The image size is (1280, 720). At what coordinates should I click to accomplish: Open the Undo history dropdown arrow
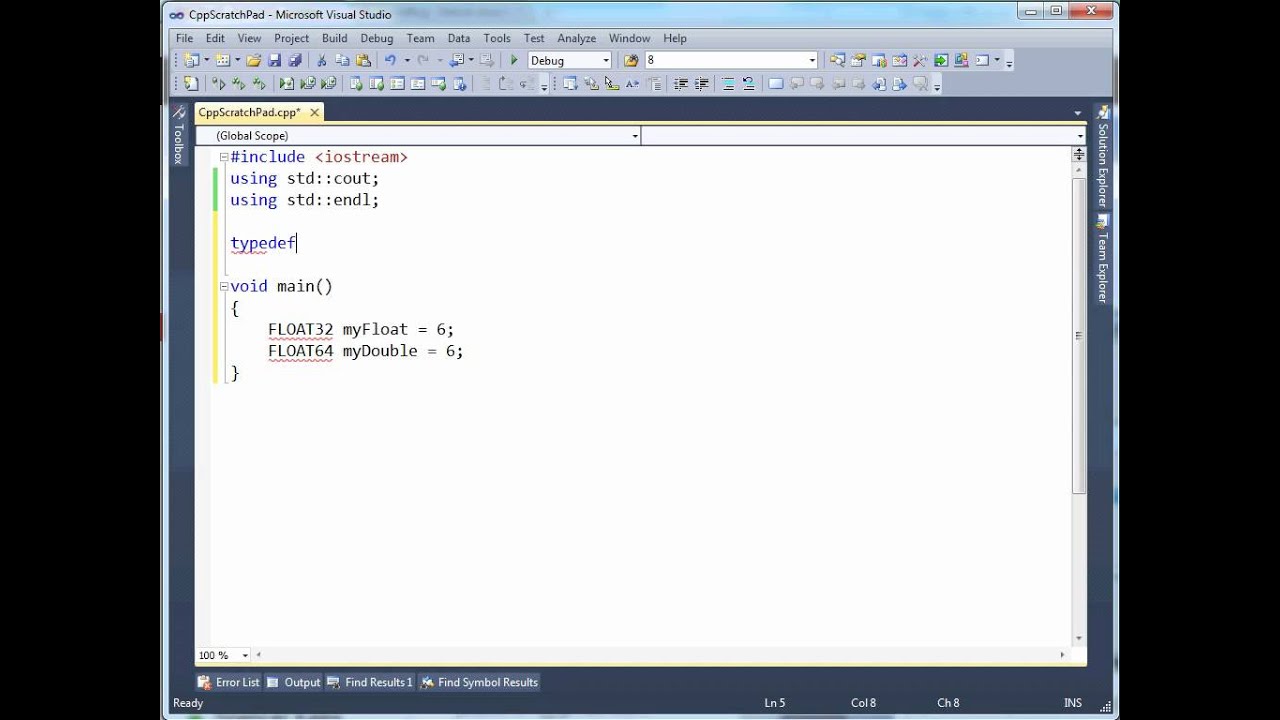406,61
